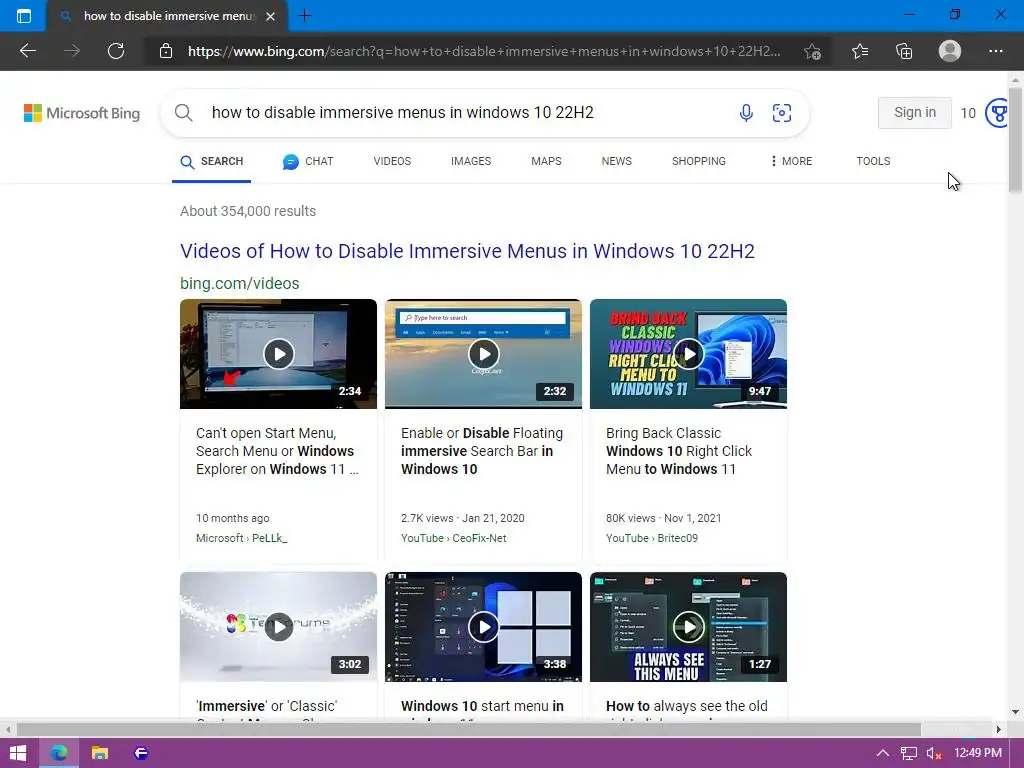Play the 'Bring Back Classic' right click video
Image resolution: width=1024 pixels, height=768 pixels.
[x=688, y=354]
